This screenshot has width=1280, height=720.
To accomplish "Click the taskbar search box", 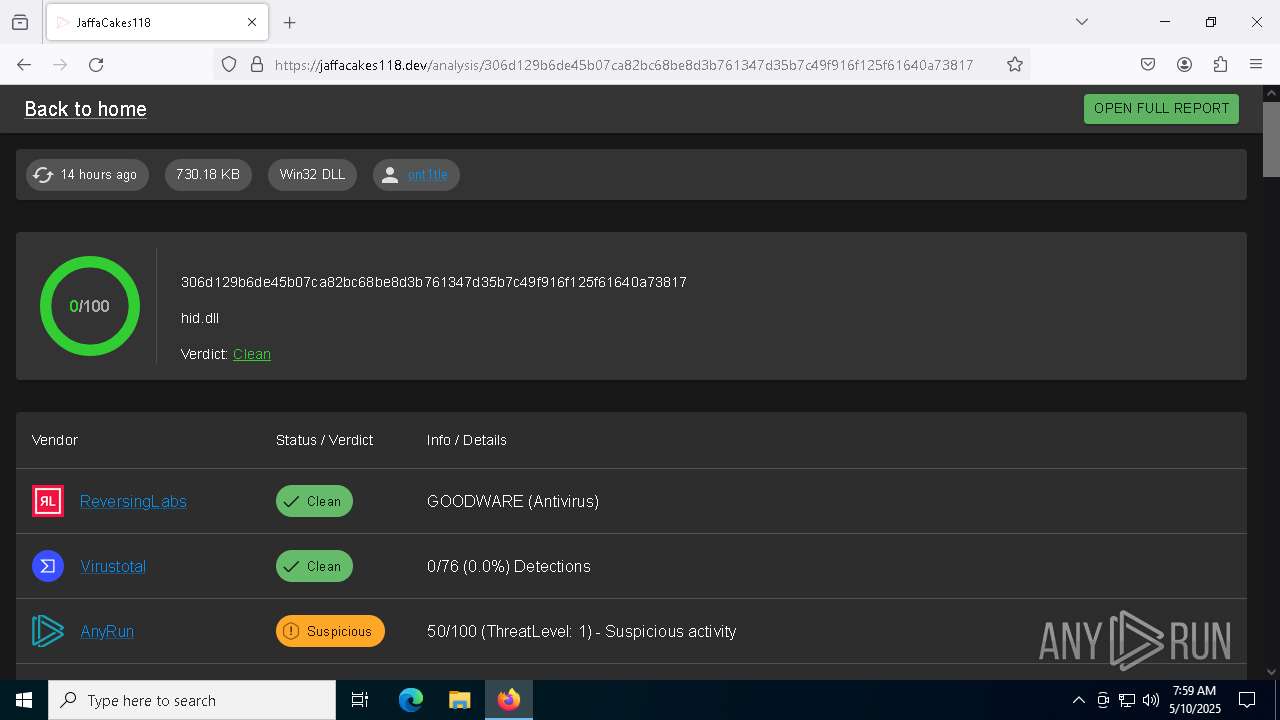I will coord(192,700).
